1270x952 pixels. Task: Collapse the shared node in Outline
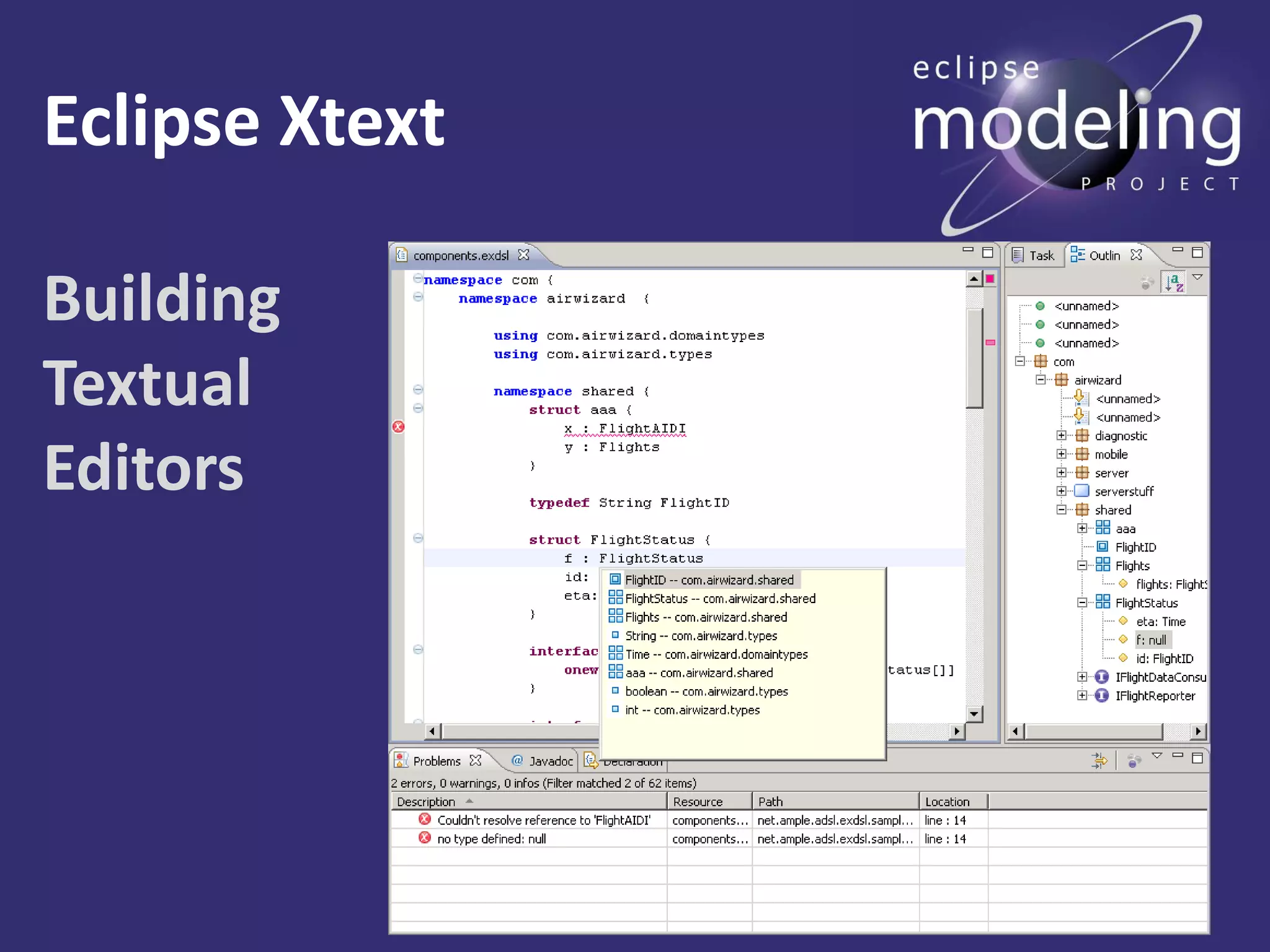(1062, 510)
